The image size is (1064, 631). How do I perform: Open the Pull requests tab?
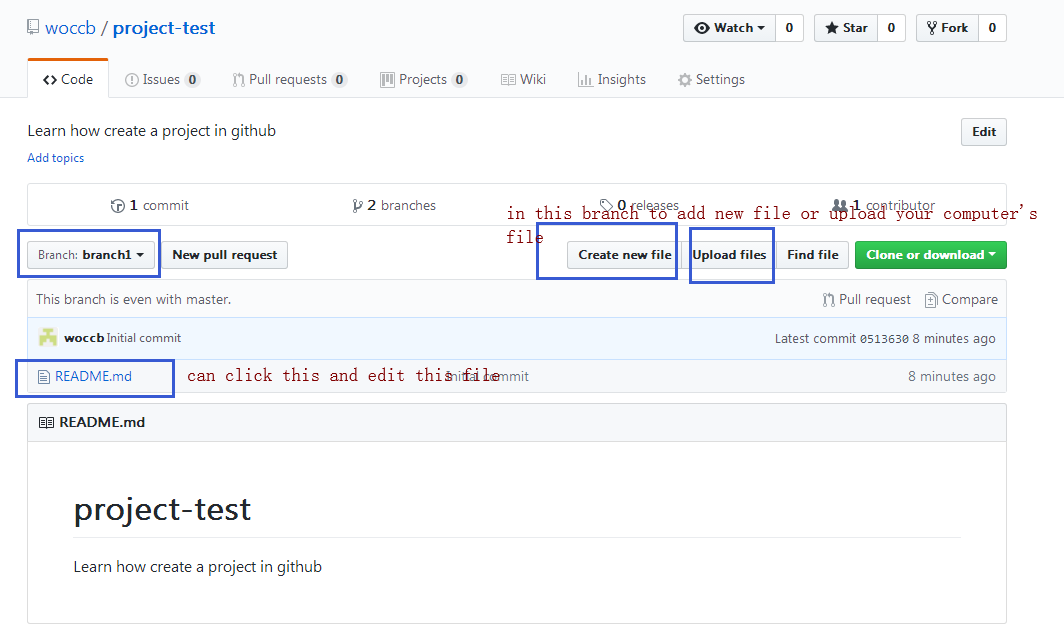point(290,79)
